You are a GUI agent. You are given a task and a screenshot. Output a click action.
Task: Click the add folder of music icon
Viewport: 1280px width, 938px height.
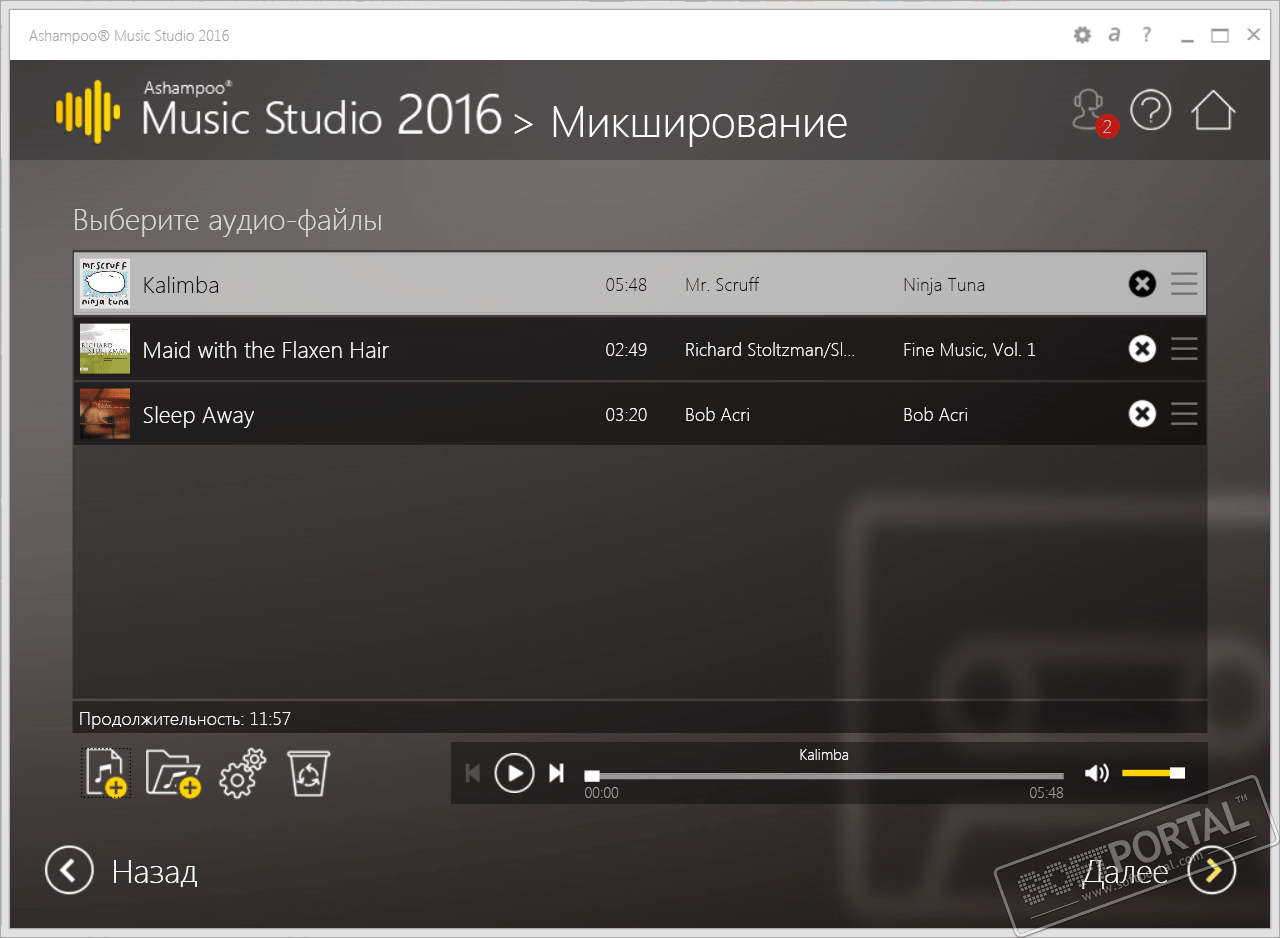[173, 773]
